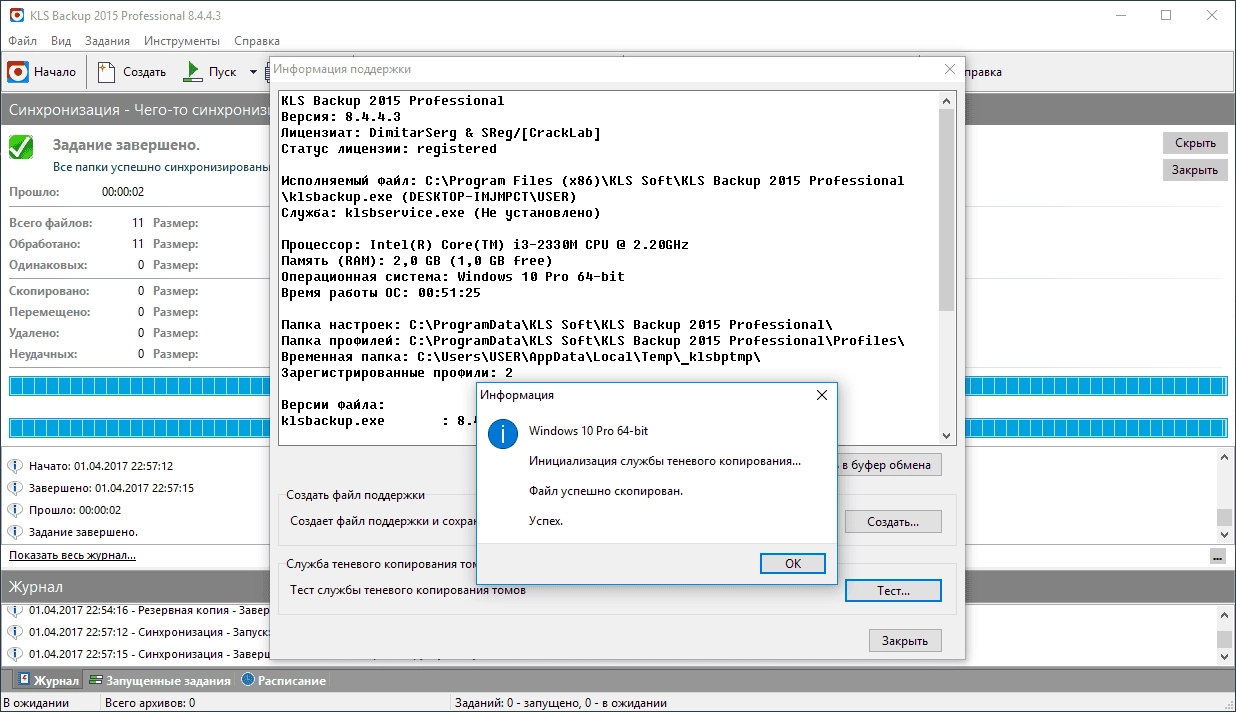This screenshot has width=1236, height=712.
Task: Click info icon beside Задание завершено log line
Action: click(15, 532)
